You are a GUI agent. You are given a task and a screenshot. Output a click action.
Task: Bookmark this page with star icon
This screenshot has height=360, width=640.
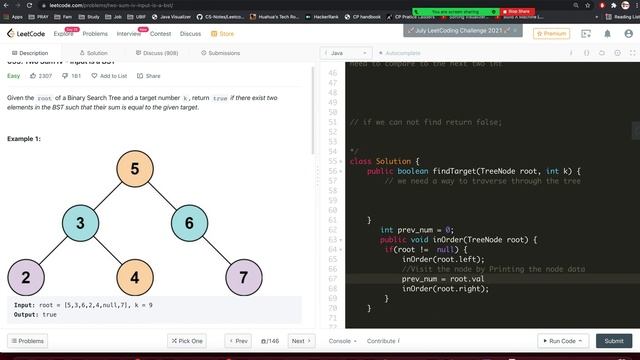(x=588, y=5)
